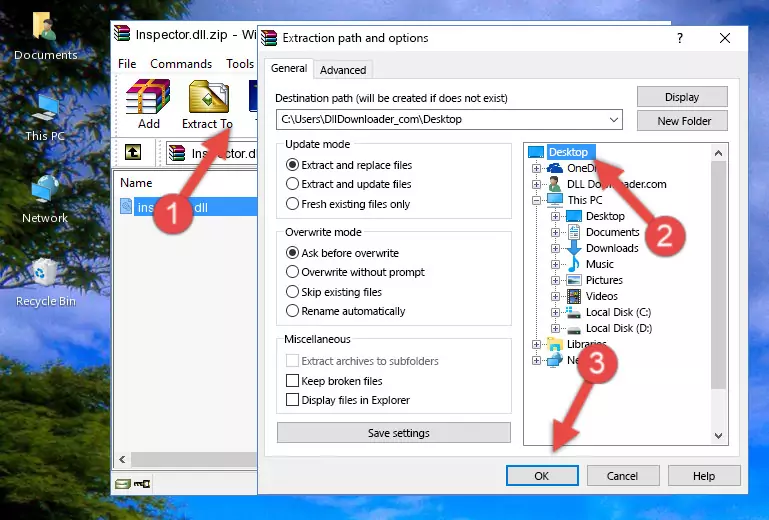Expand the Documents node under This PC
769x520 pixels.
555,233
